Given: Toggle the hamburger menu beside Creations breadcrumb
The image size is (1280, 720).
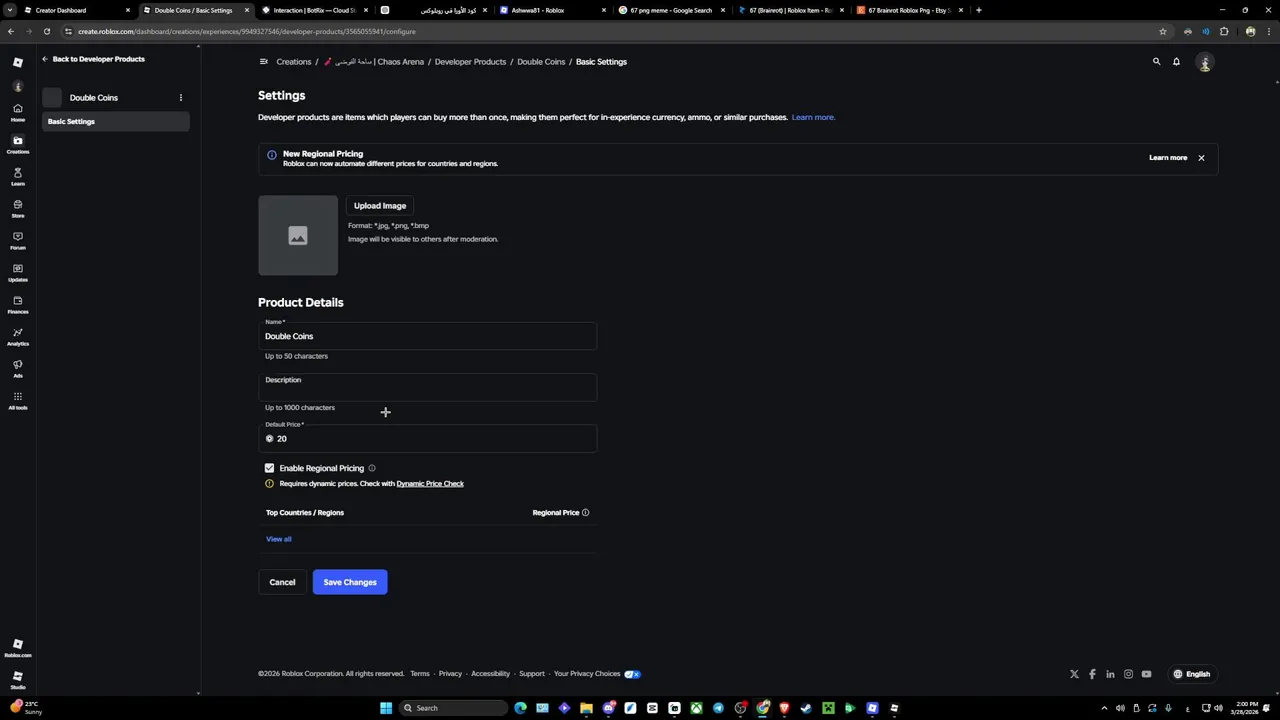Looking at the screenshot, I should pos(264,62).
